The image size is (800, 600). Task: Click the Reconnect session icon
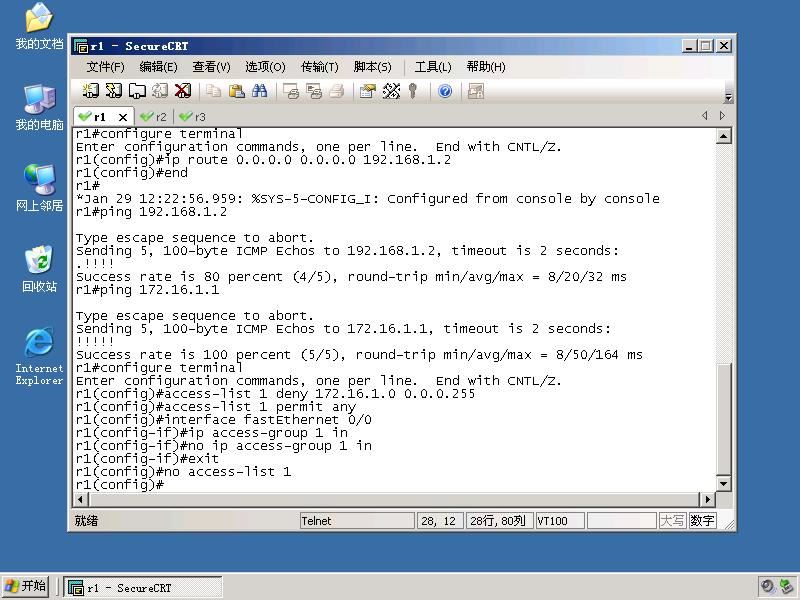[x=160, y=91]
